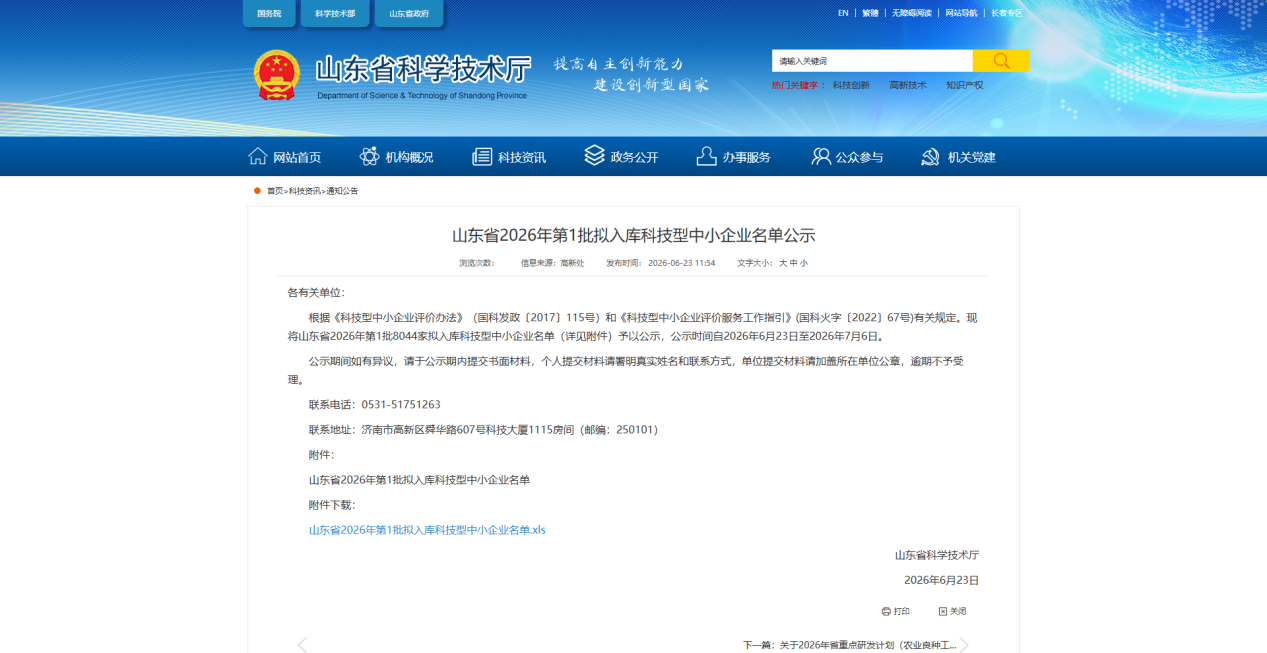1267x653 pixels.
Task: Download the 科技型中小企业名单.xls attachment
Action: tap(427, 530)
